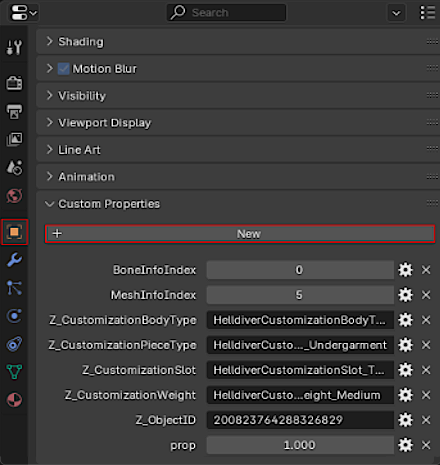This screenshot has height=465, width=440.
Task: Toggle the Motion Blur checkbox
Action: pos(64,69)
